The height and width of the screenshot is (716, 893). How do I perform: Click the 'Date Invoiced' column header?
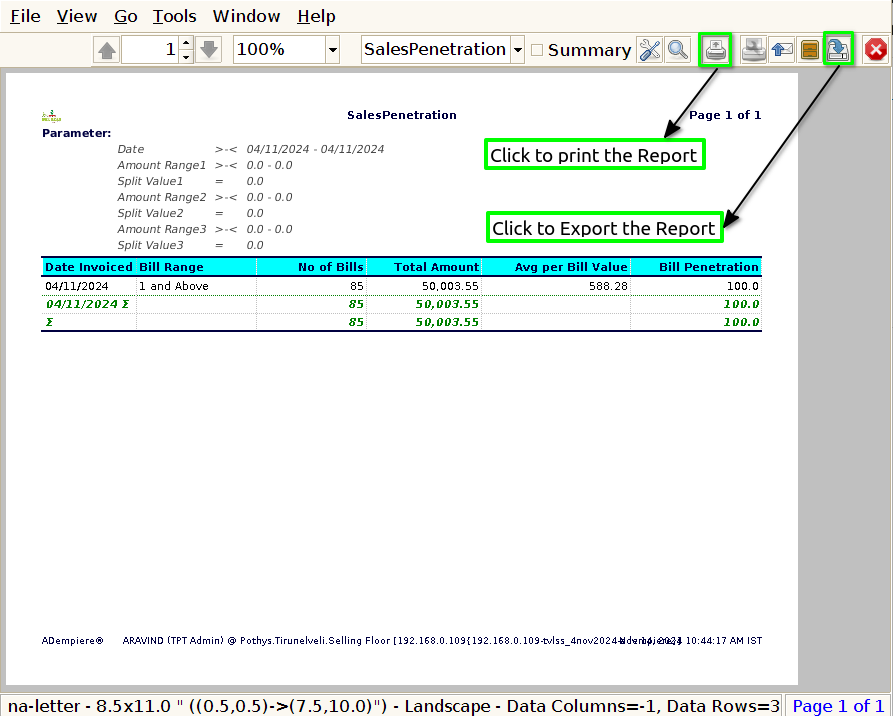[x=89, y=267]
